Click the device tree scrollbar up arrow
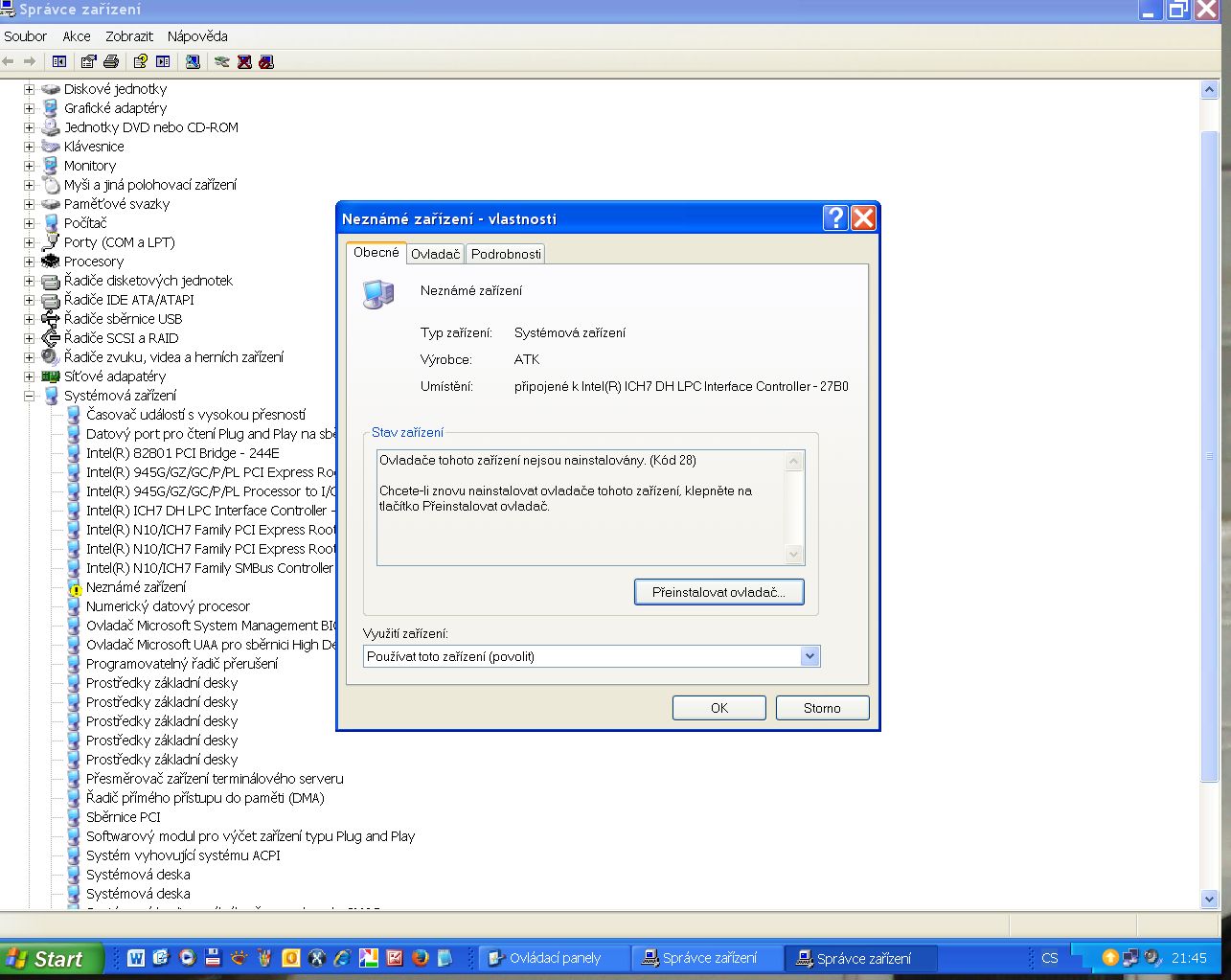Image resolution: width=1231 pixels, height=980 pixels. coord(1209,90)
